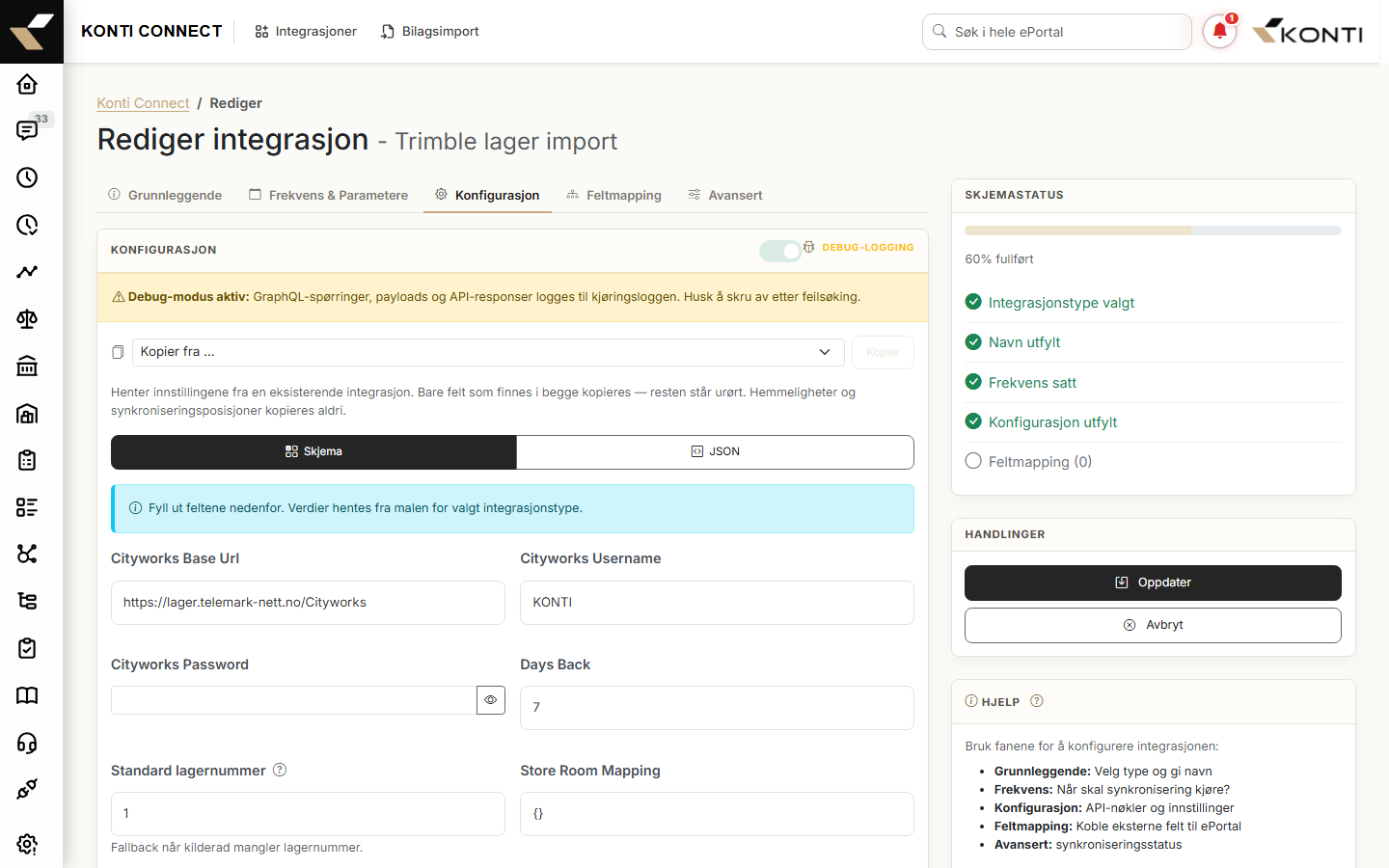Click the Avbryt button
This screenshot has height=868, width=1389.
[1153, 625]
